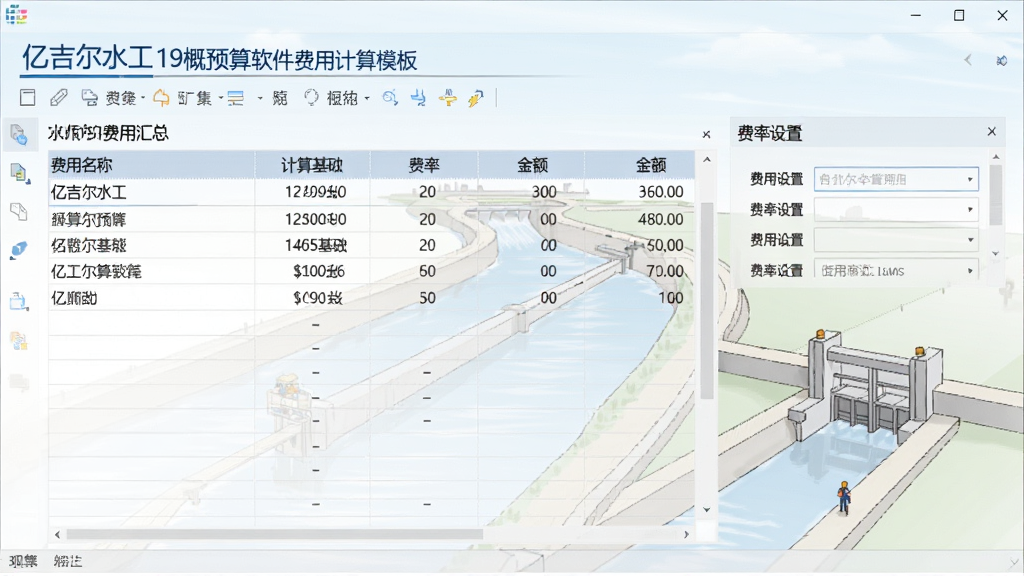1024x576 pixels.
Task: Open the 汇集 toolbar dropdown
Action: (189, 98)
